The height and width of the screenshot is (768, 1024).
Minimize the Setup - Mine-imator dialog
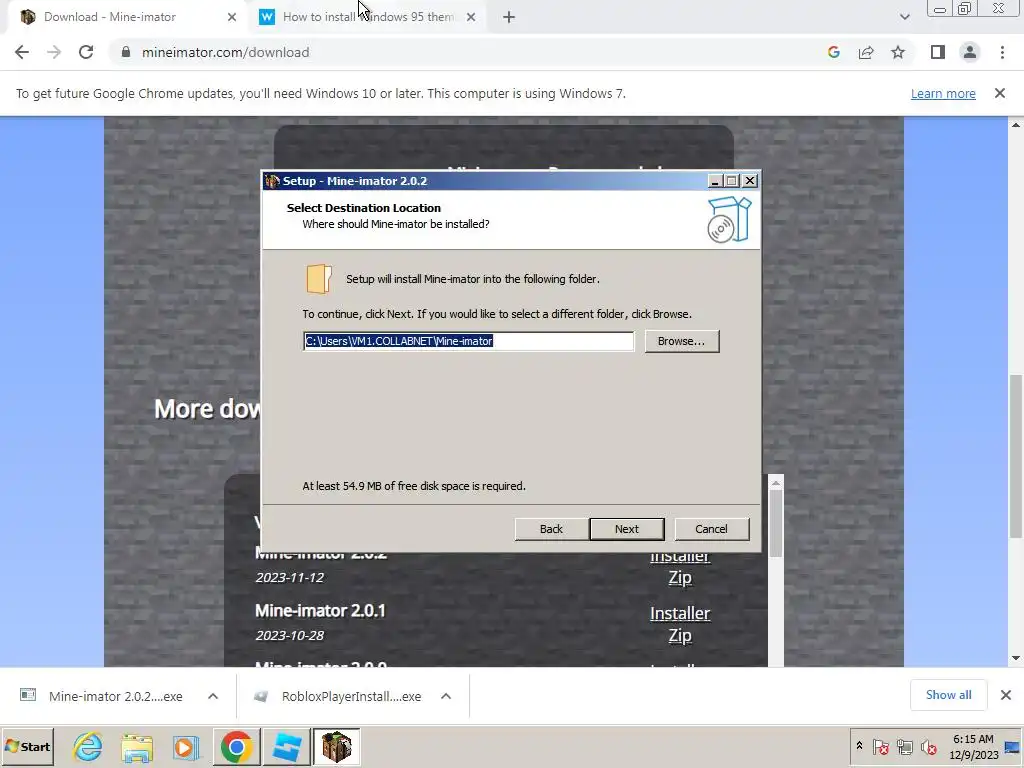point(715,181)
